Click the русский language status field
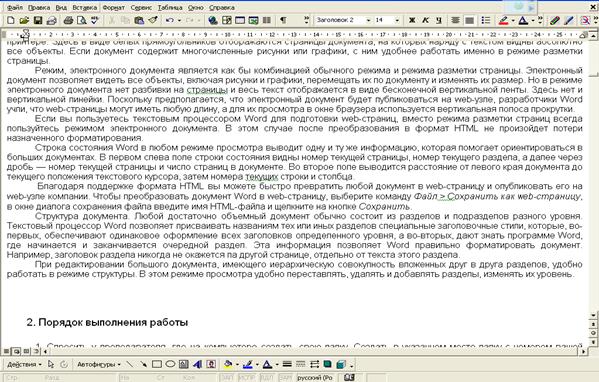This screenshot has height=382, width=599. point(316,378)
